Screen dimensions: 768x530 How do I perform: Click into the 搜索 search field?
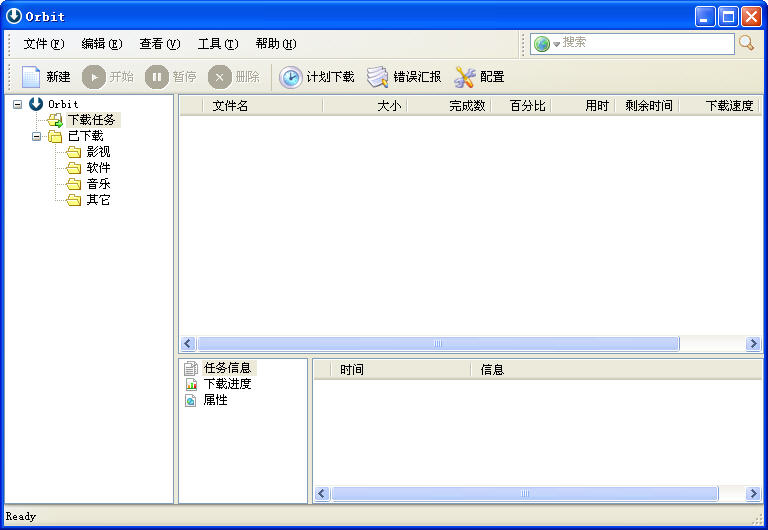point(645,43)
